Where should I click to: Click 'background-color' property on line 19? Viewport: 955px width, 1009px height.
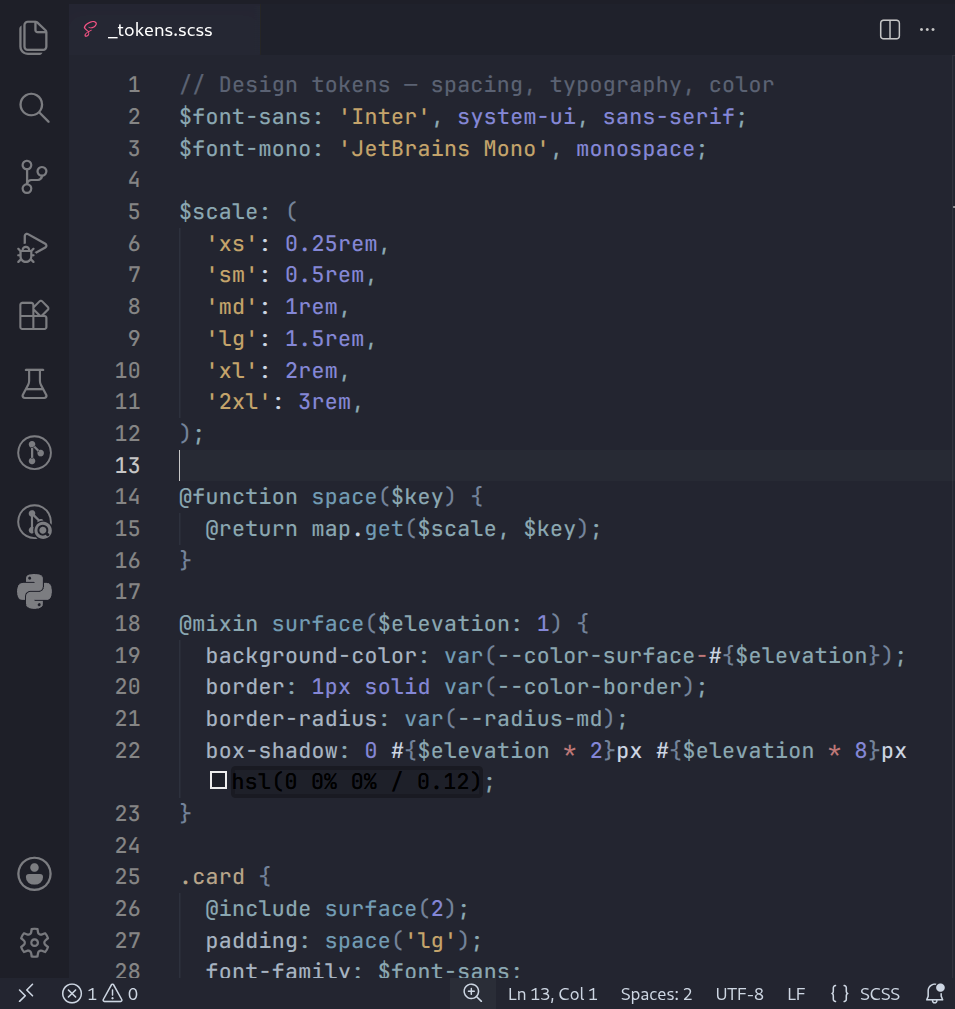311,656
